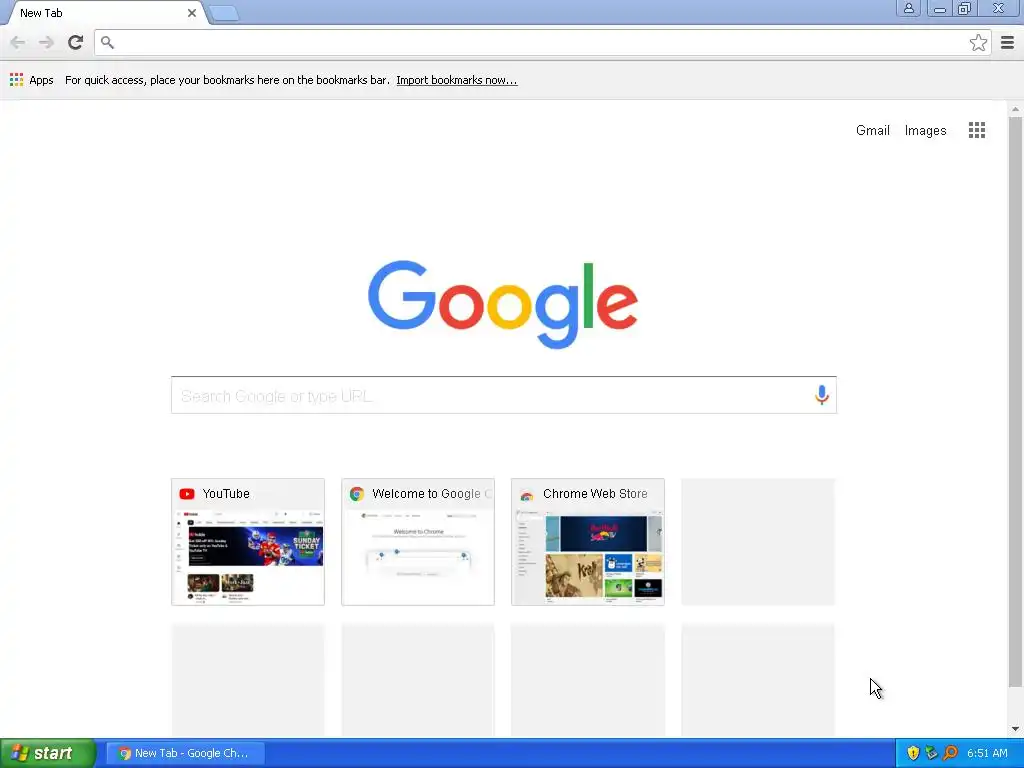
Task: Click the browser back arrow
Action: pos(18,42)
